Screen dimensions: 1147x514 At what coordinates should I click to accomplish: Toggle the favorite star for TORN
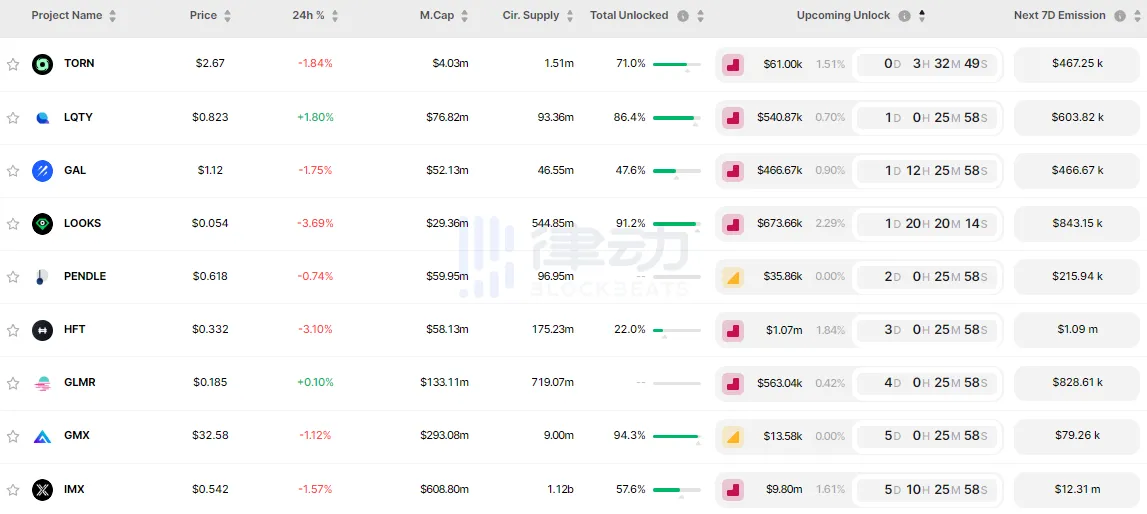(13, 64)
